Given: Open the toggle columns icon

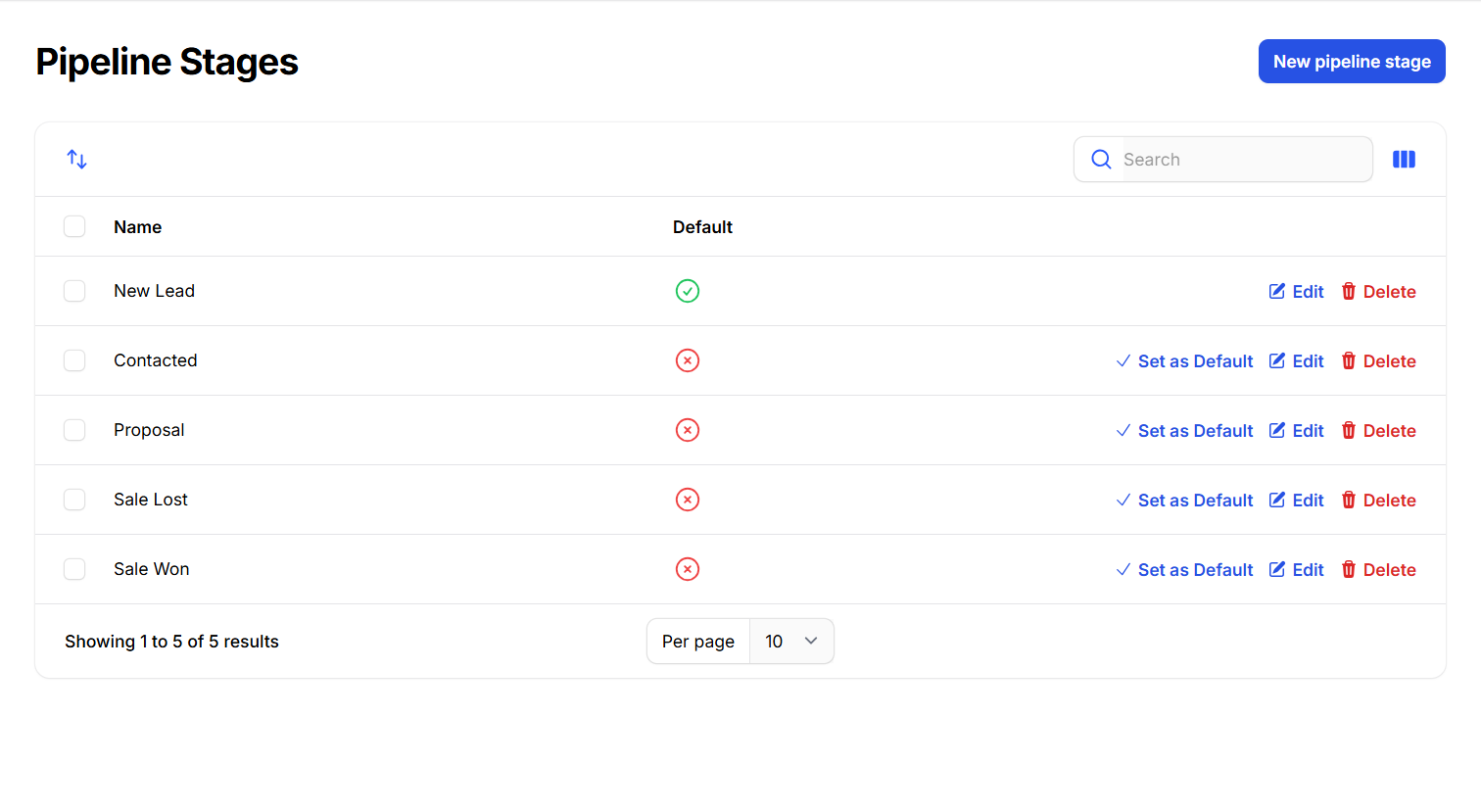Looking at the screenshot, I should click(x=1404, y=159).
